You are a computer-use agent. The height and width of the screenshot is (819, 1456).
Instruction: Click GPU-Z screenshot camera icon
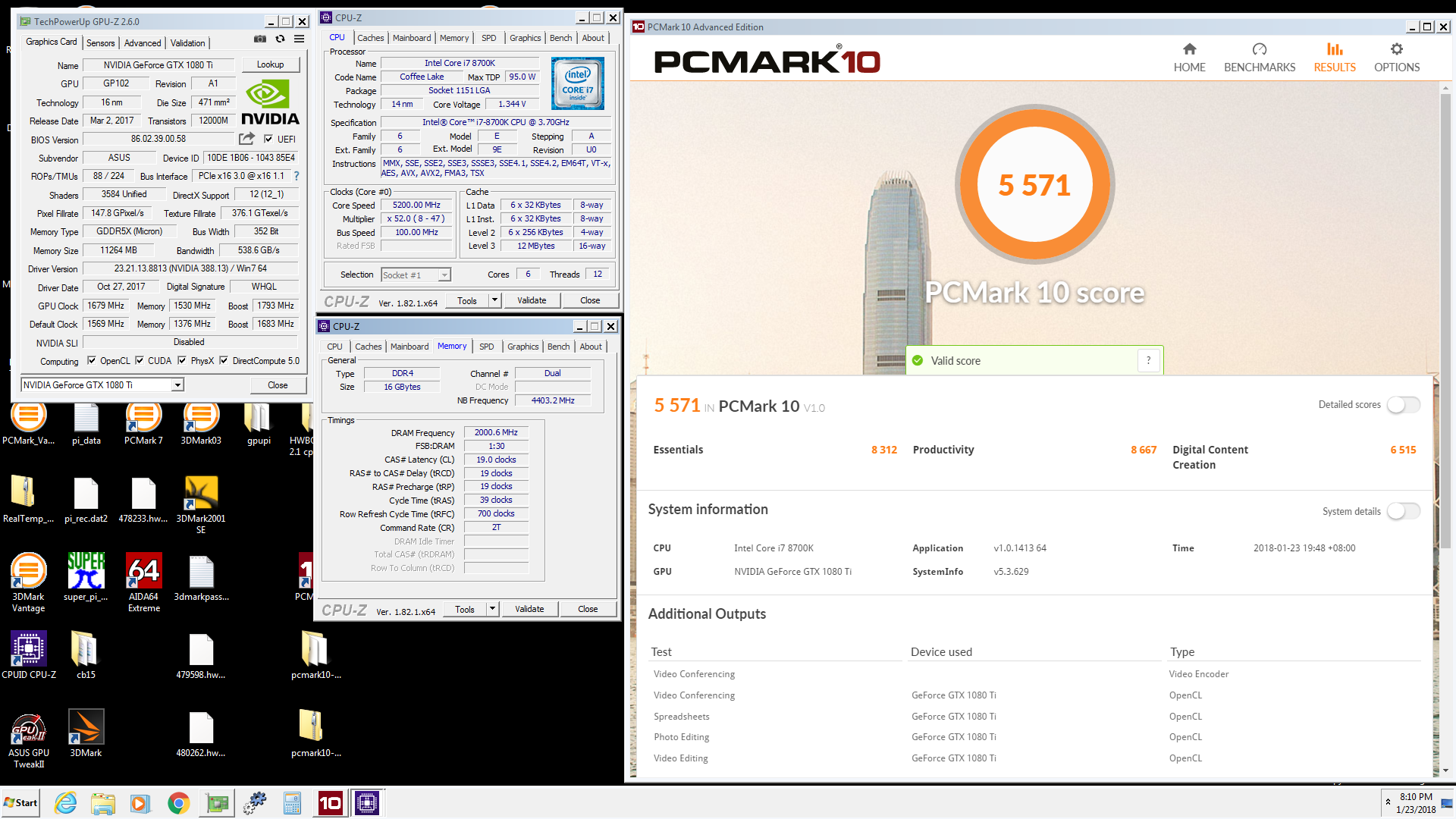point(260,39)
